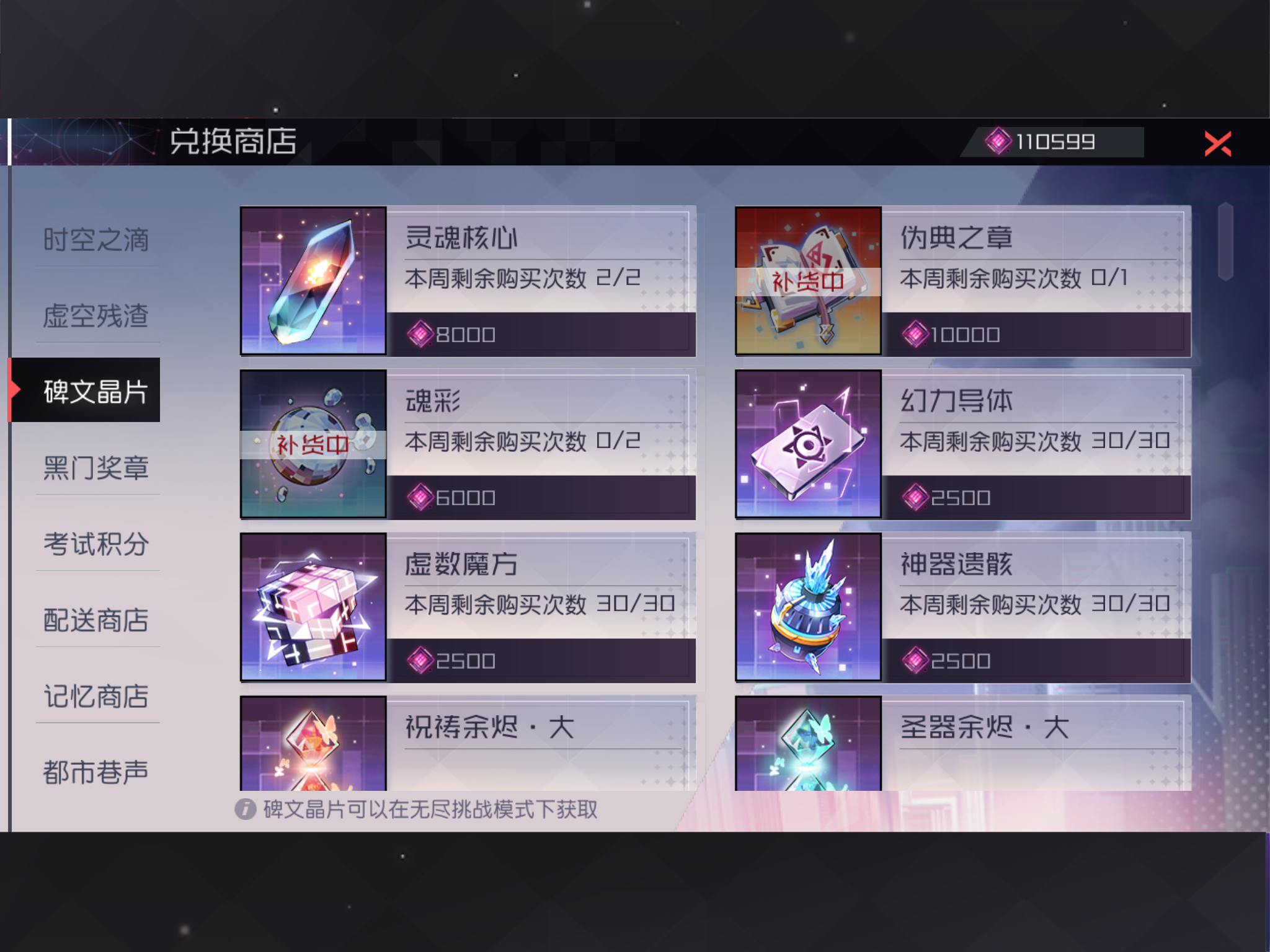Select the 神器遗骸 relic item icon
Screen dimensions: 1270x952
(x=808, y=607)
